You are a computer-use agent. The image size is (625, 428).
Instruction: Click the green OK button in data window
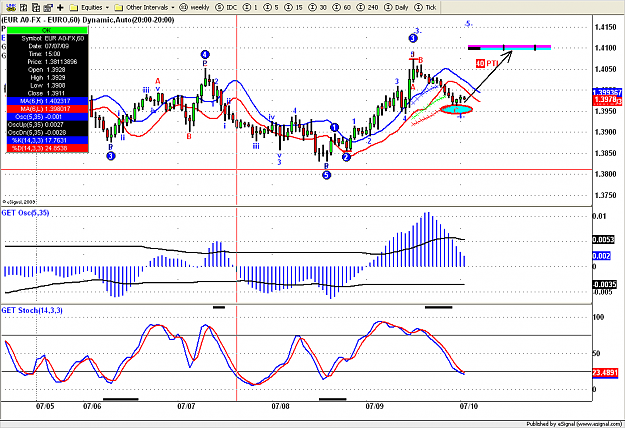pos(47,30)
